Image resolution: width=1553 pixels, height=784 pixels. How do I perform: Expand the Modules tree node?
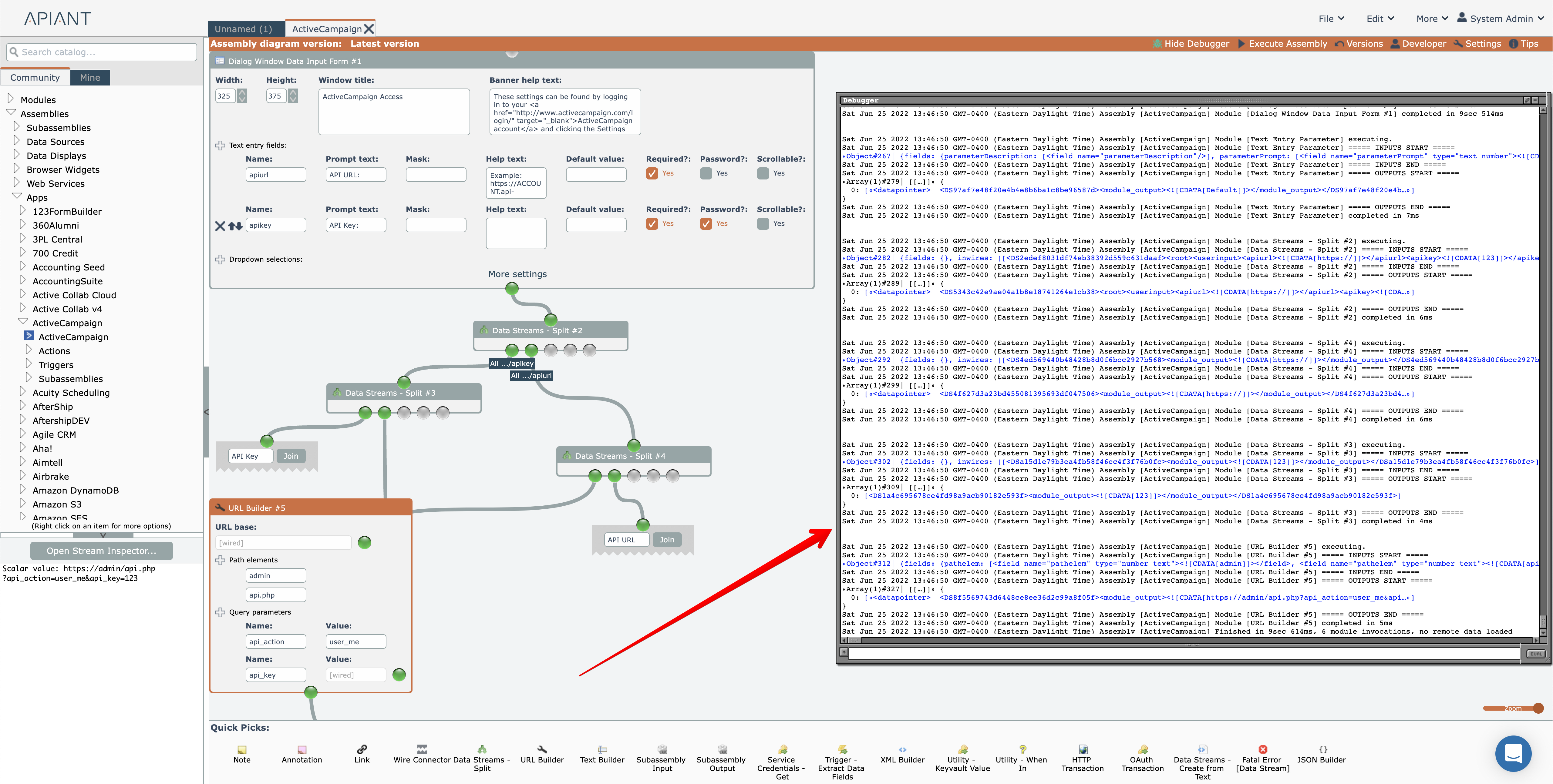coord(10,99)
